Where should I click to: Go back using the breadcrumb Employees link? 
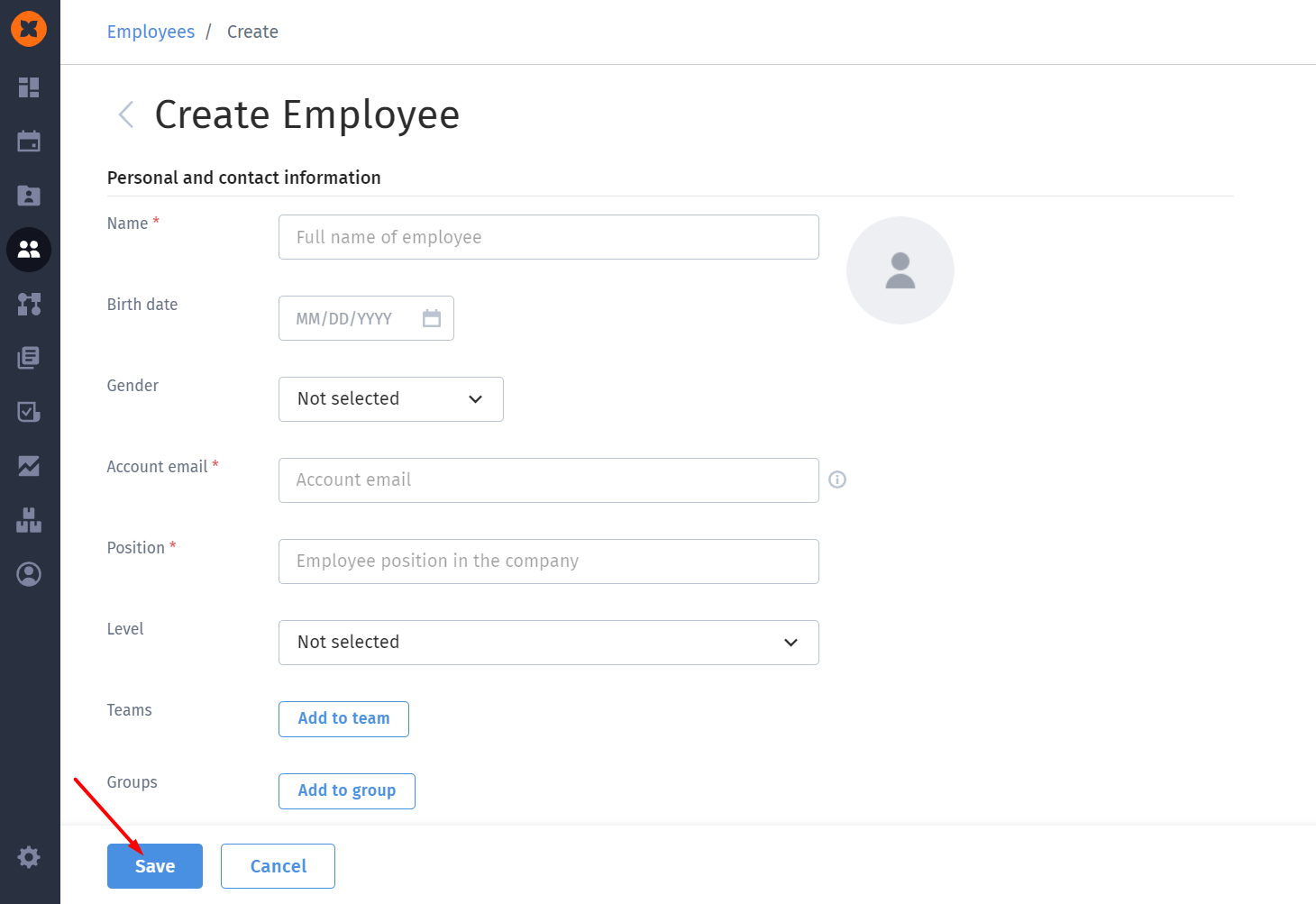click(151, 32)
